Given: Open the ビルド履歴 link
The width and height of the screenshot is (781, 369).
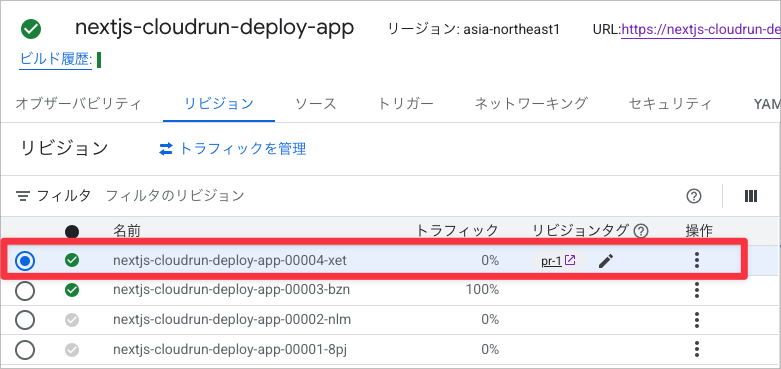Looking at the screenshot, I should (55, 59).
